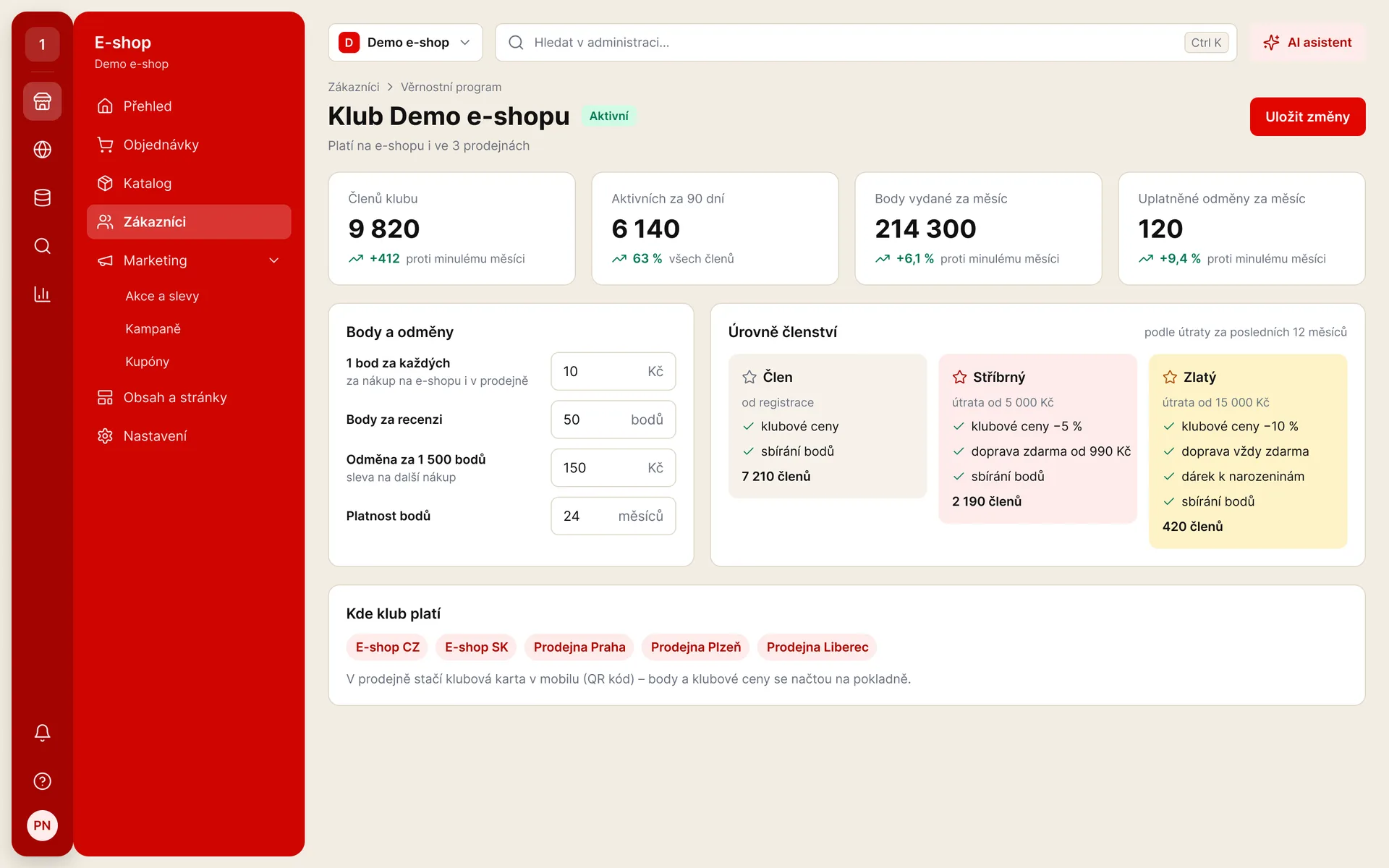Click the globe icon in left rail
This screenshot has width=1389, height=868.
(42, 150)
